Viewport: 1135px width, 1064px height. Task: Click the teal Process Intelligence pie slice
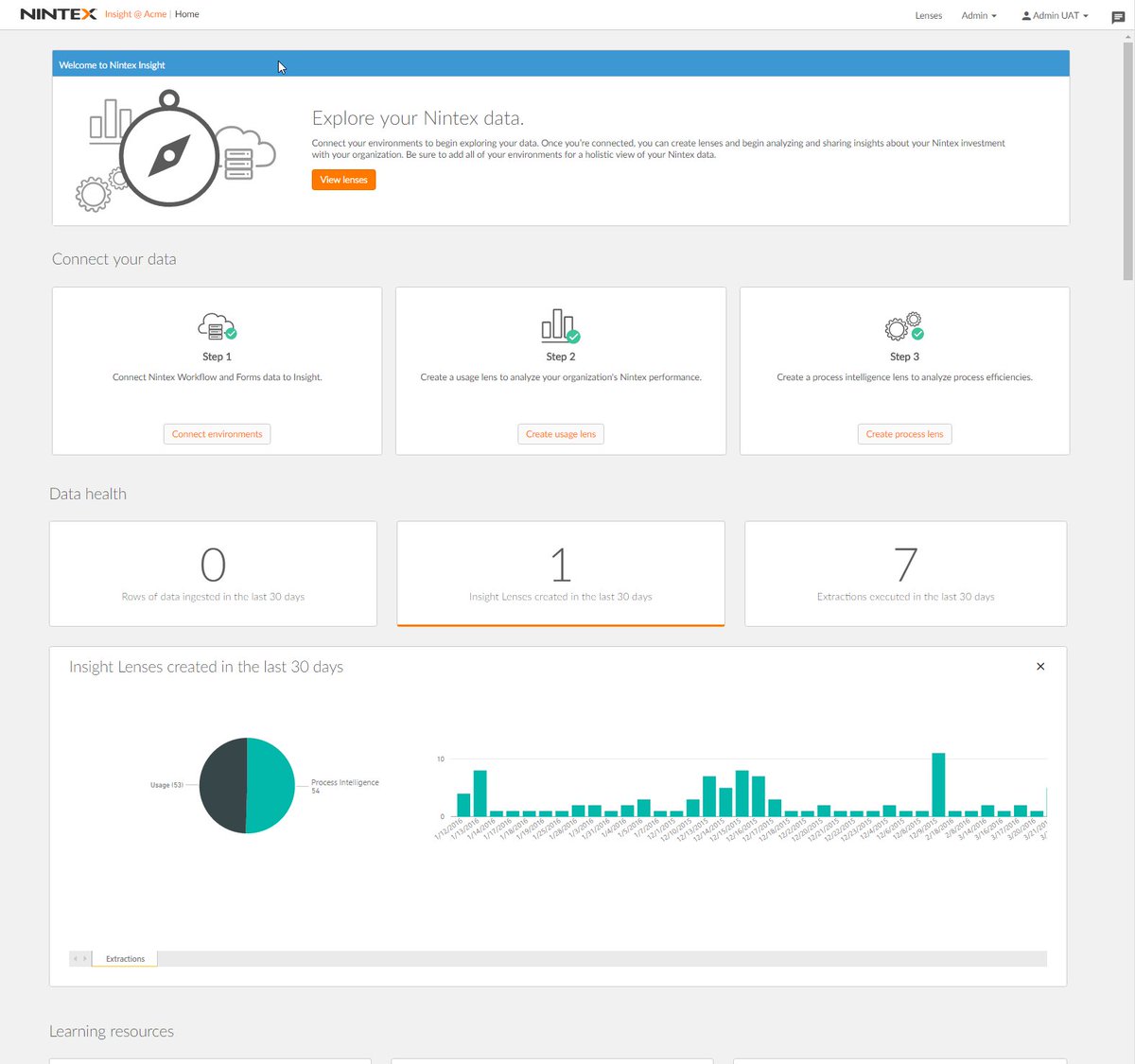pyautogui.click(x=271, y=786)
